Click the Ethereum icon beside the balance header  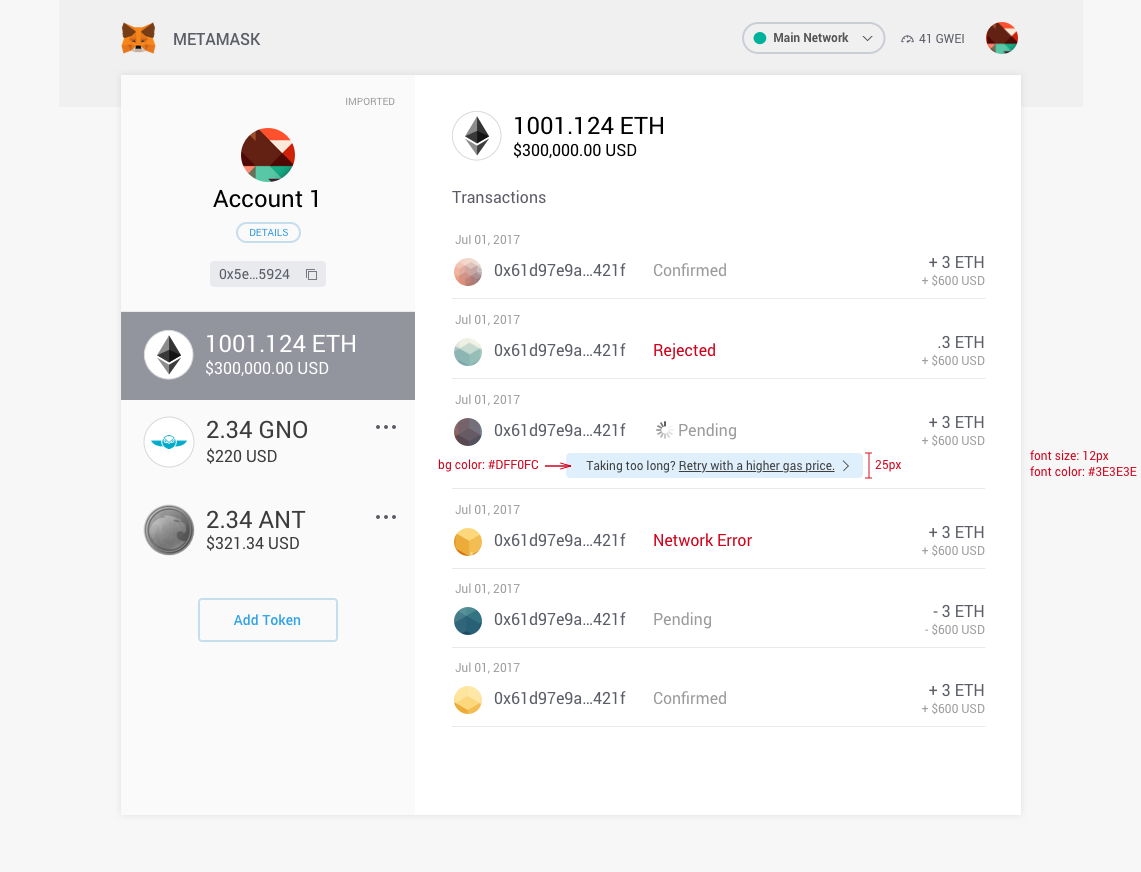477,135
